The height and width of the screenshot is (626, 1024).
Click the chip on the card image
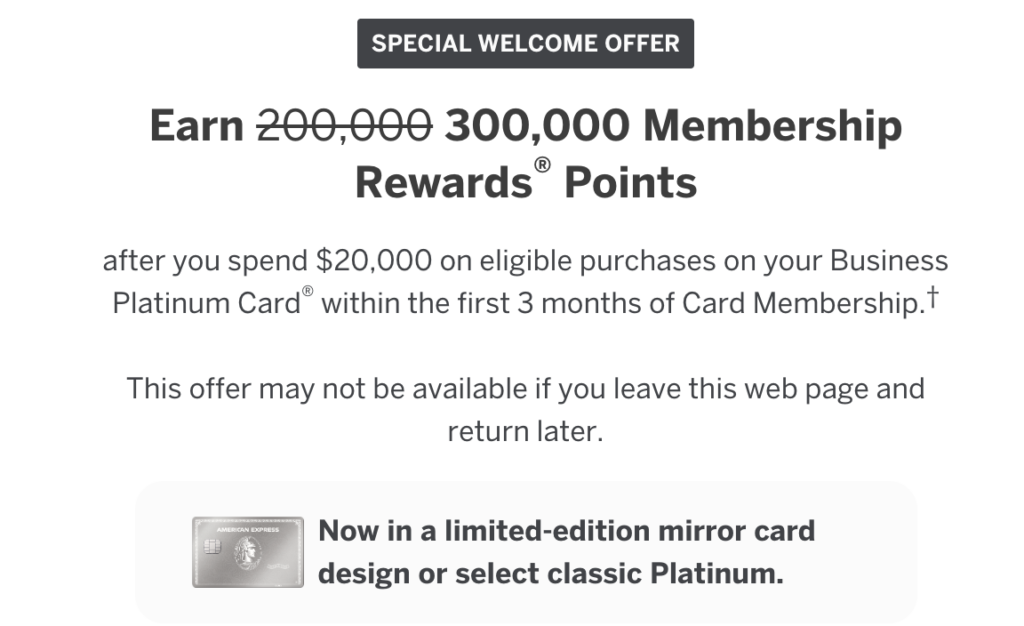[213, 548]
